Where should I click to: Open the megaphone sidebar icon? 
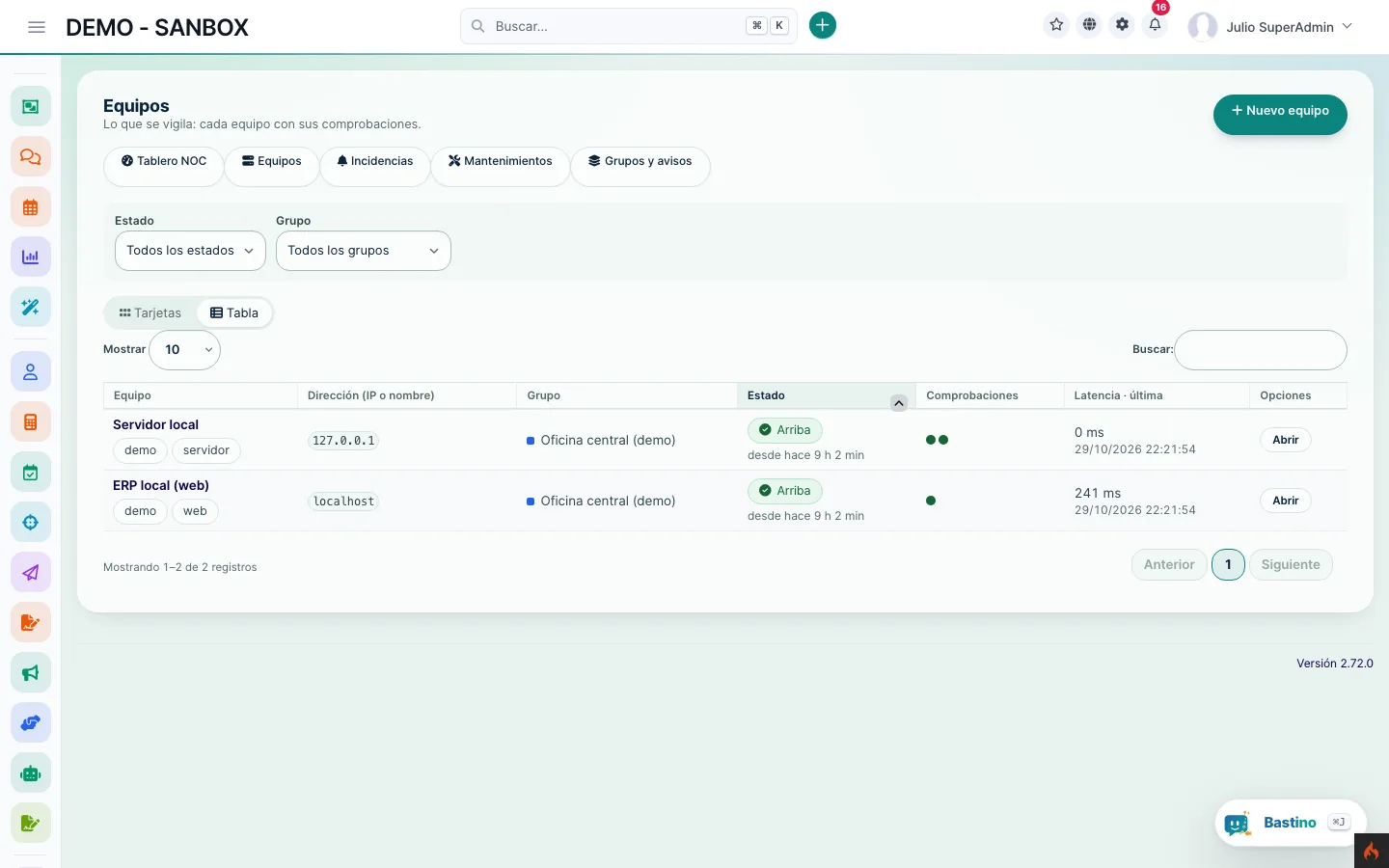tap(31, 672)
